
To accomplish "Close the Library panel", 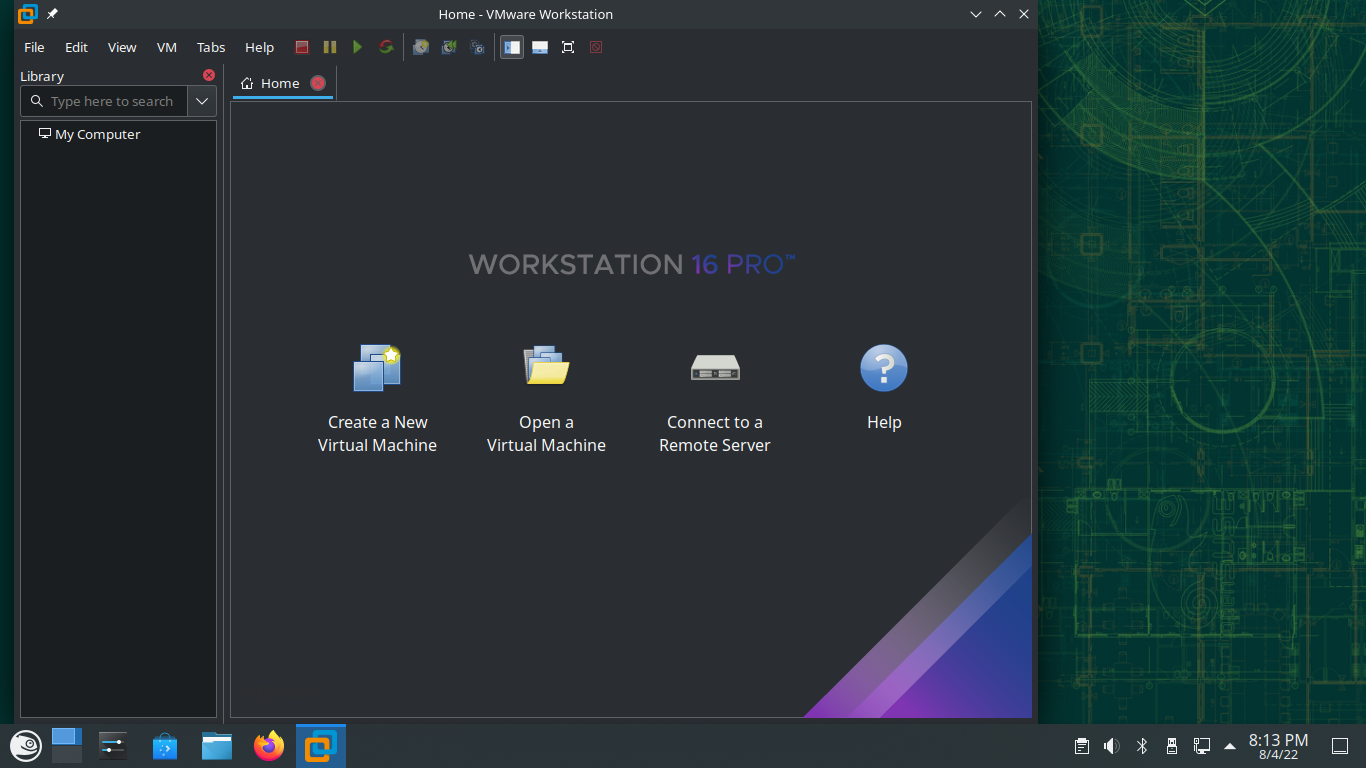I will click(x=209, y=75).
